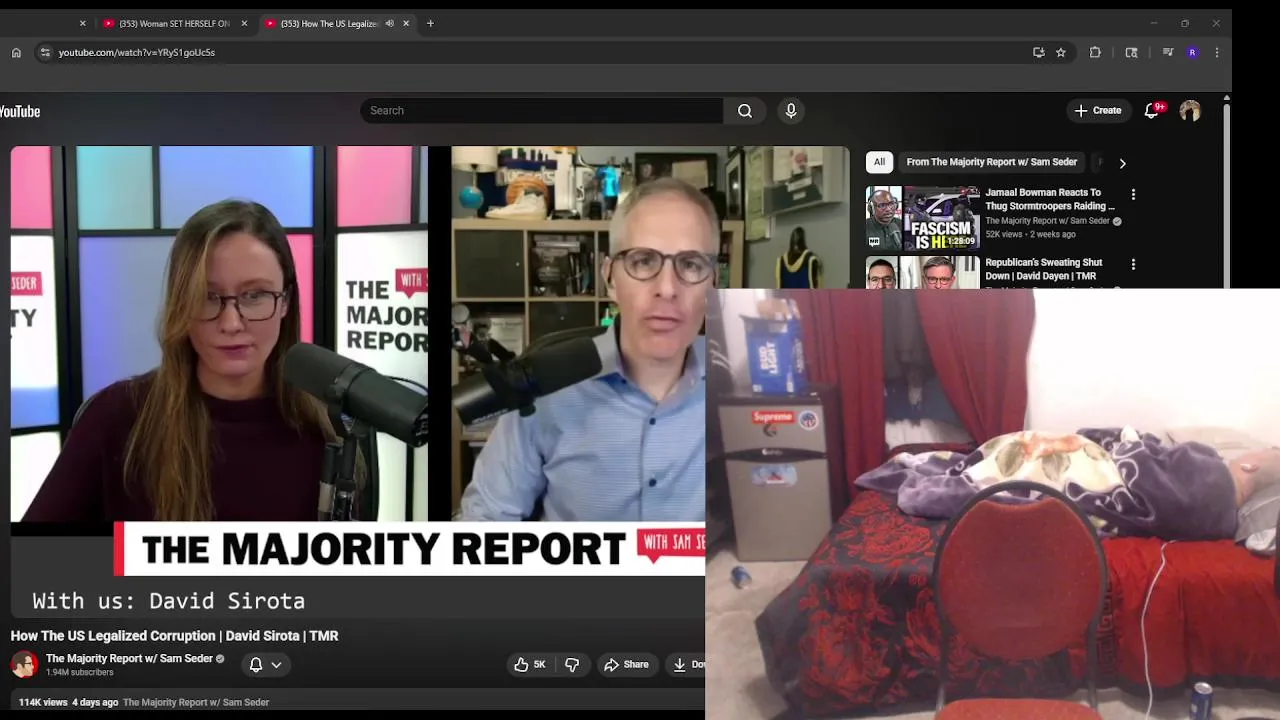This screenshot has height=720, width=1280.
Task: Open 'Republican's Sweating Shut Down' video title
Action: click(x=1044, y=269)
